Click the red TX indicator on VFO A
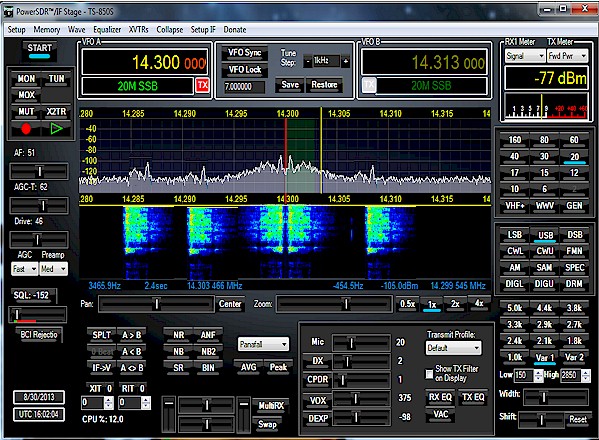Viewport: 599px width, 440px height. tap(202, 85)
